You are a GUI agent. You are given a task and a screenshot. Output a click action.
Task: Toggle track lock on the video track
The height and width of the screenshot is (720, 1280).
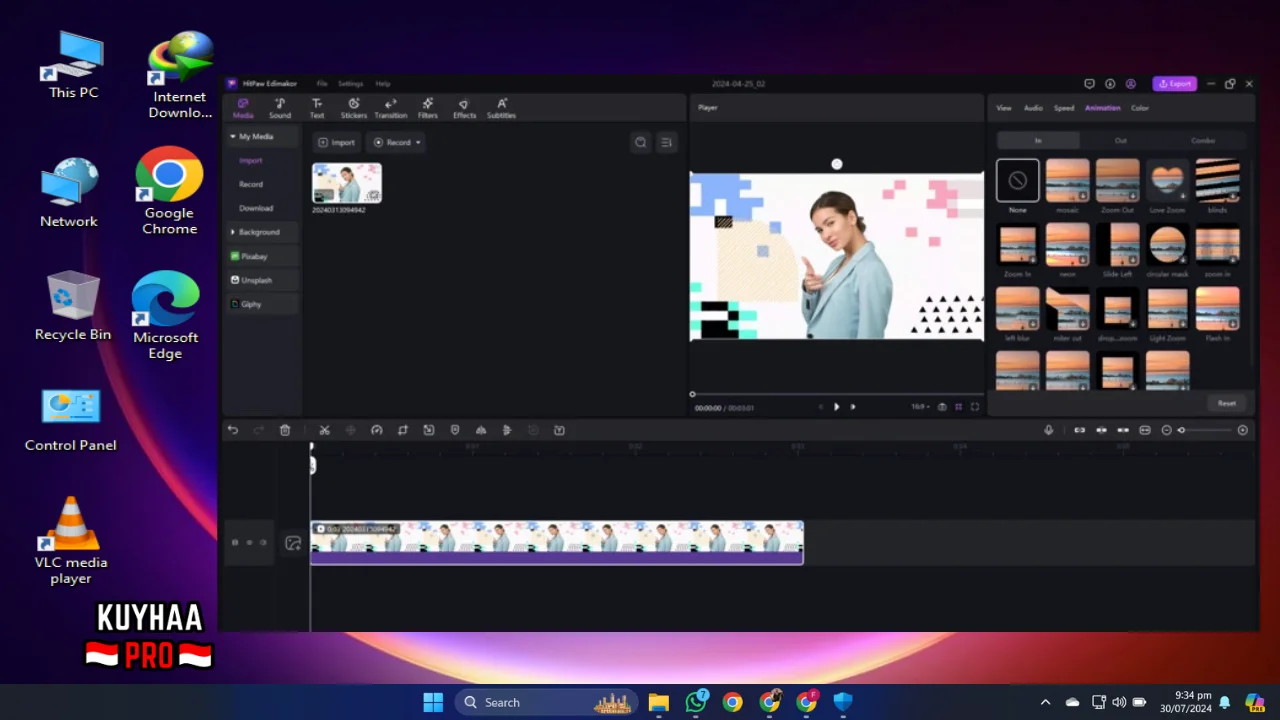[235, 543]
